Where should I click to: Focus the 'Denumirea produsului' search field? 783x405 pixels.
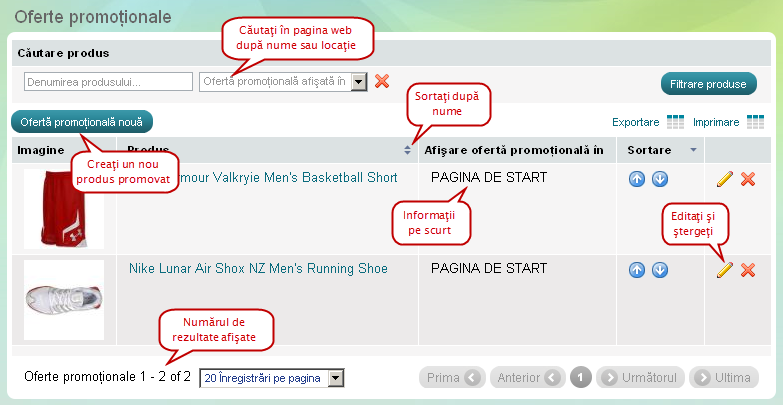coord(108,82)
